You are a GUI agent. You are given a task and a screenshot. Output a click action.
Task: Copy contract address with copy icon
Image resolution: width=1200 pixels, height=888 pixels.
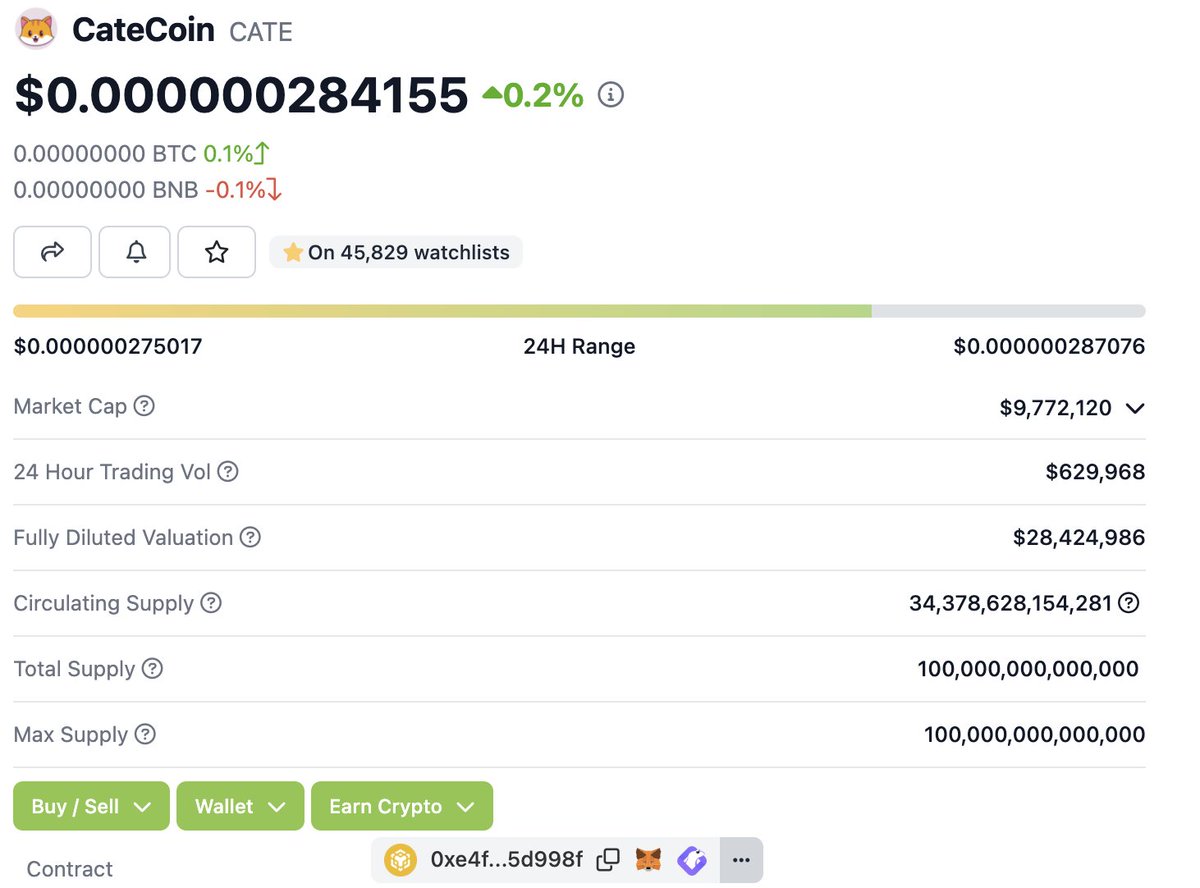[608, 859]
